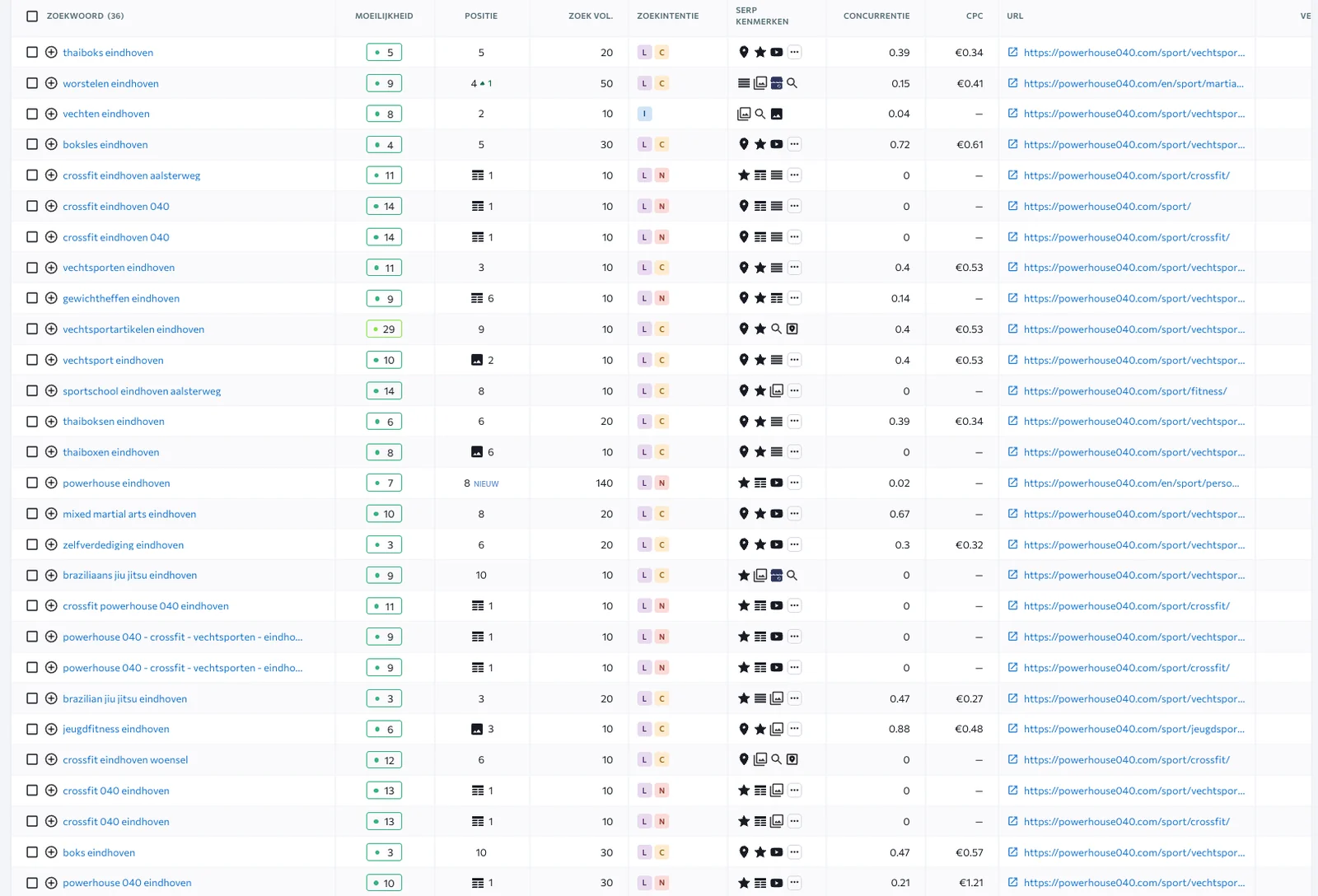Viewport: 1318px width, 896px height.
Task: Click last SERP icon in vechtsportartikelen eindhoven row
Action: (x=792, y=329)
